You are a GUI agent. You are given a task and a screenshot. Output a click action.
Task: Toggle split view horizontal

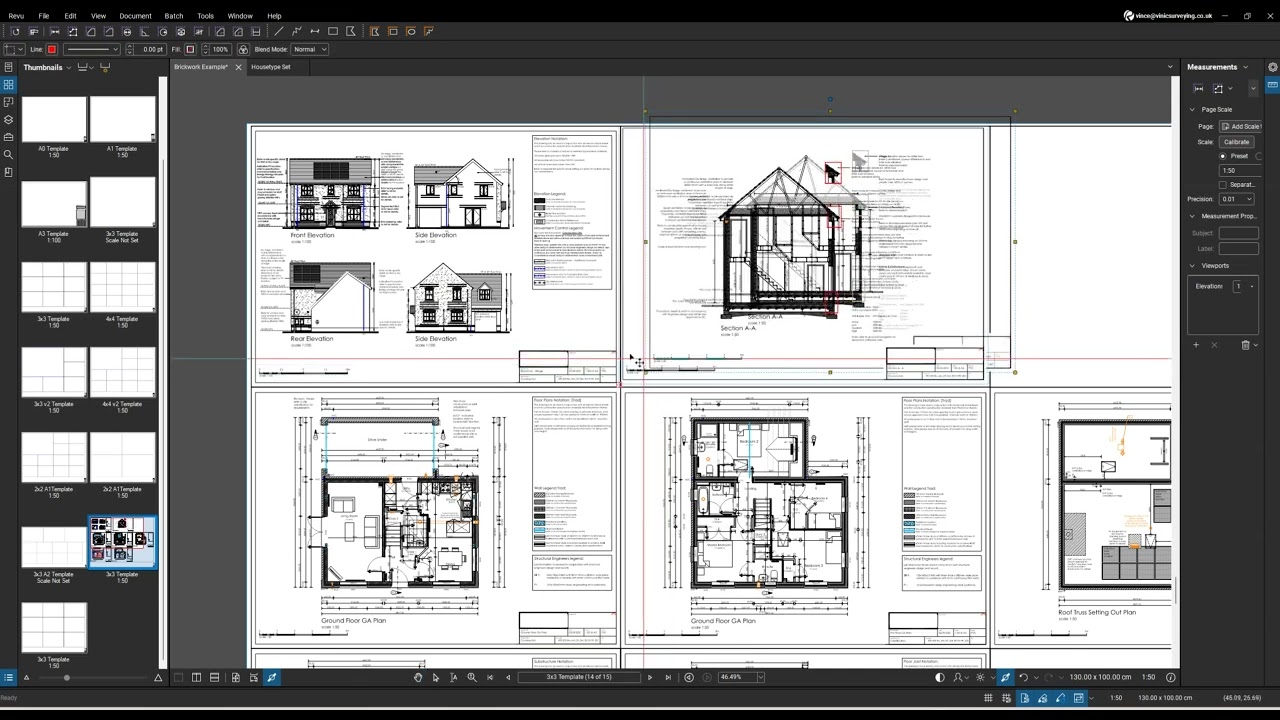(214, 677)
